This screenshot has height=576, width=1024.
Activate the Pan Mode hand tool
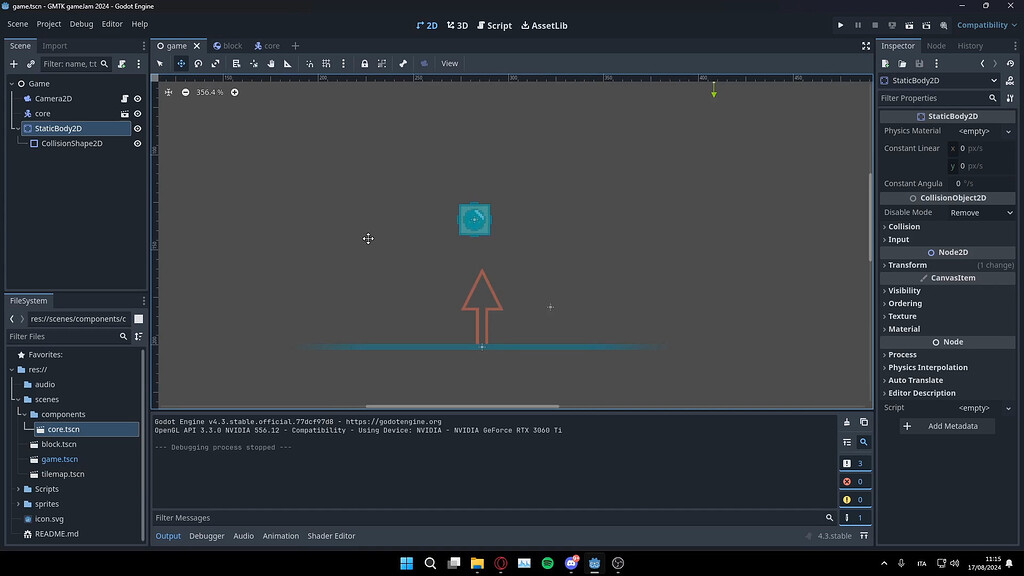click(x=270, y=63)
